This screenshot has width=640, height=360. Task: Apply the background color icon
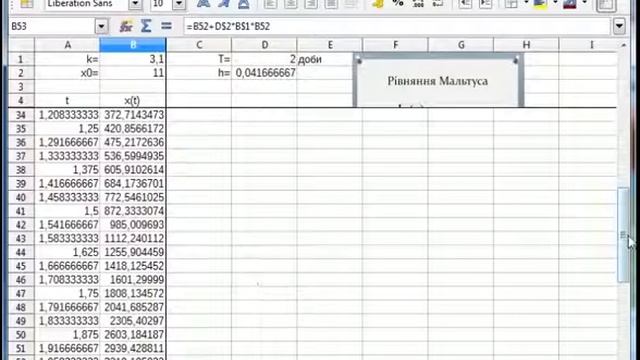[540, 4]
